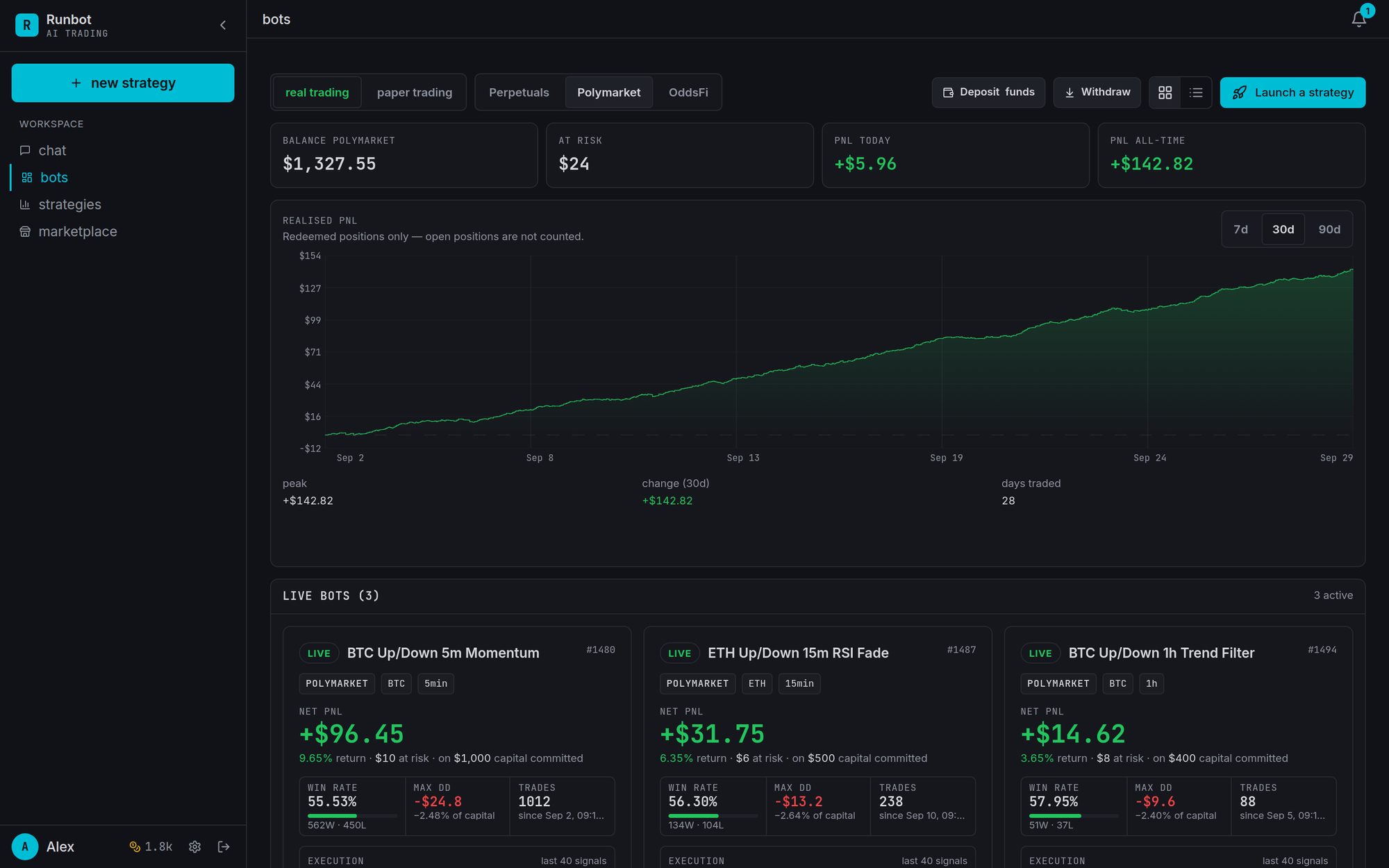
Task: Click the days traded 28 value
Action: (1008, 501)
